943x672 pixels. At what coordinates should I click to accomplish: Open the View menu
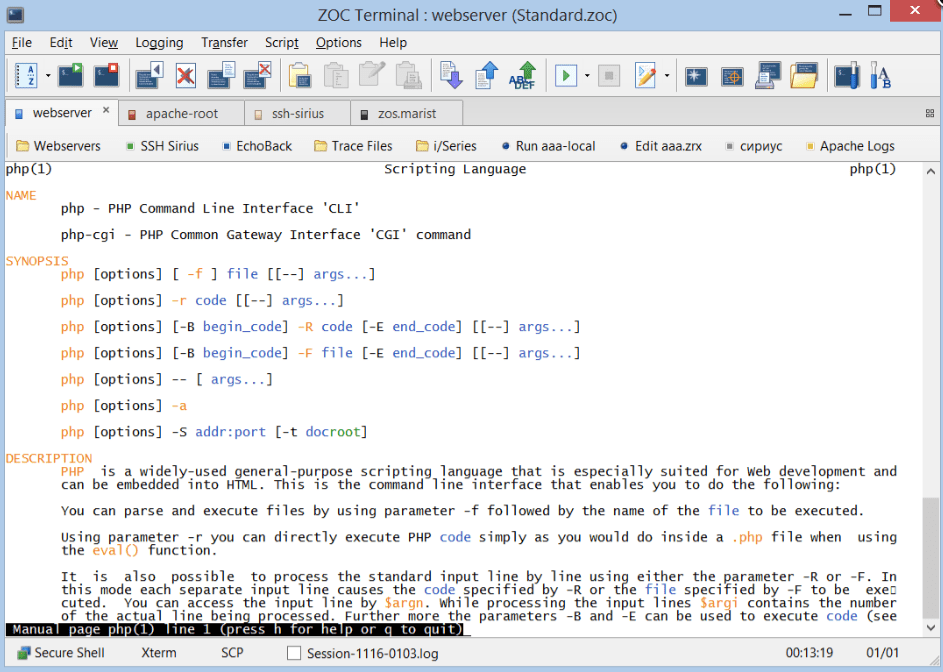click(x=103, y=43)
